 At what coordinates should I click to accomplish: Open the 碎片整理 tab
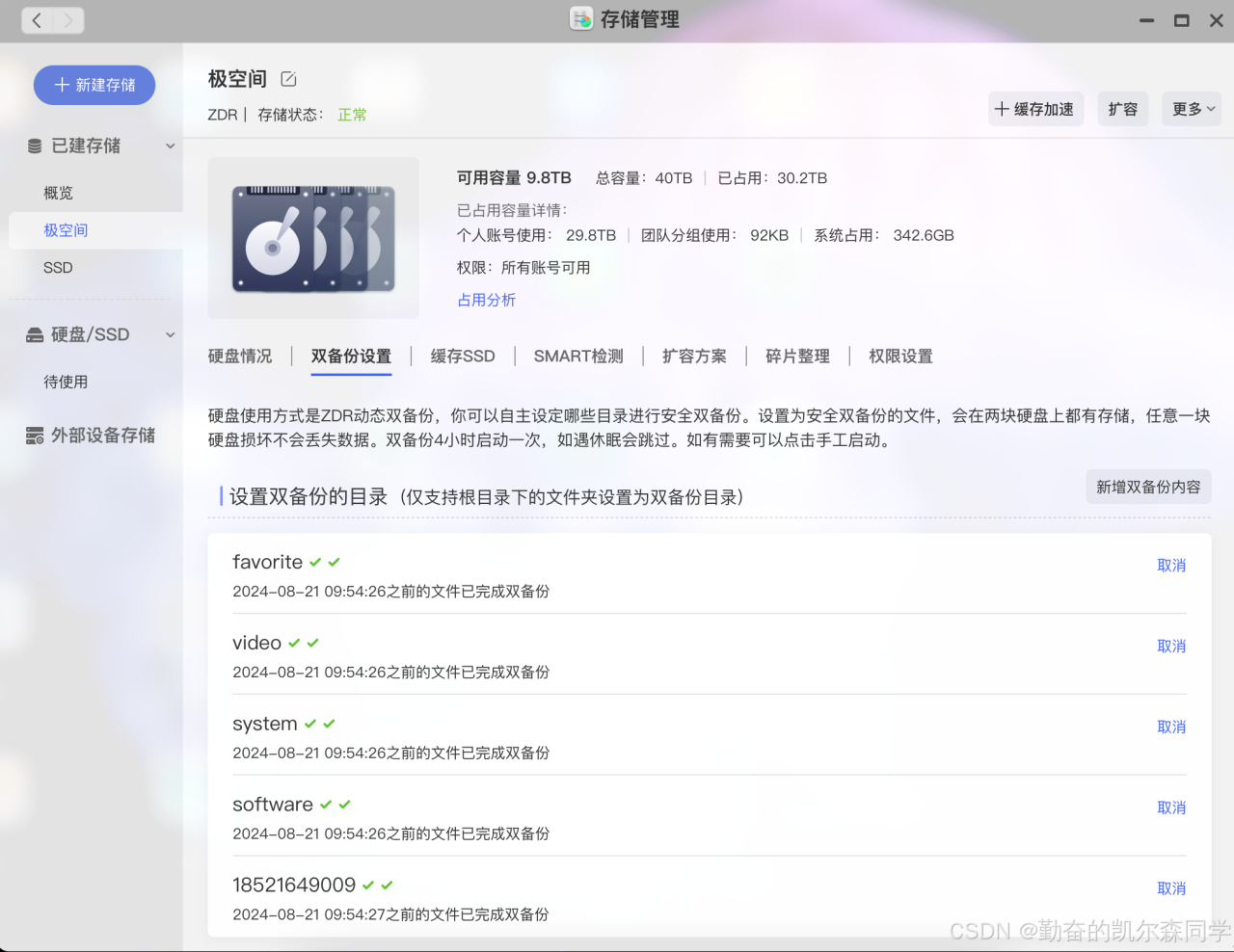point(797,356)
